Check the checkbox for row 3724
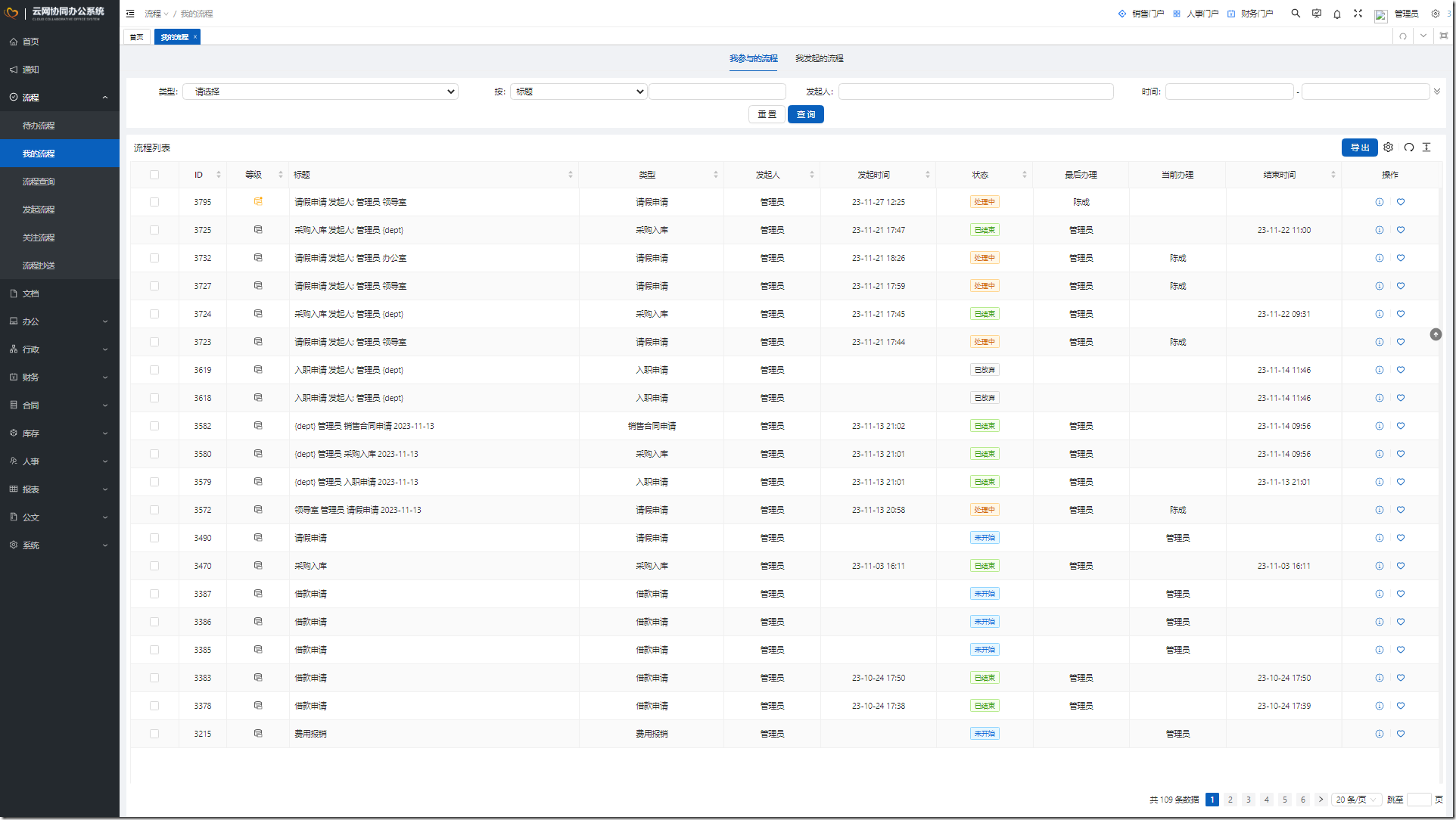 [x=154, y=314]
